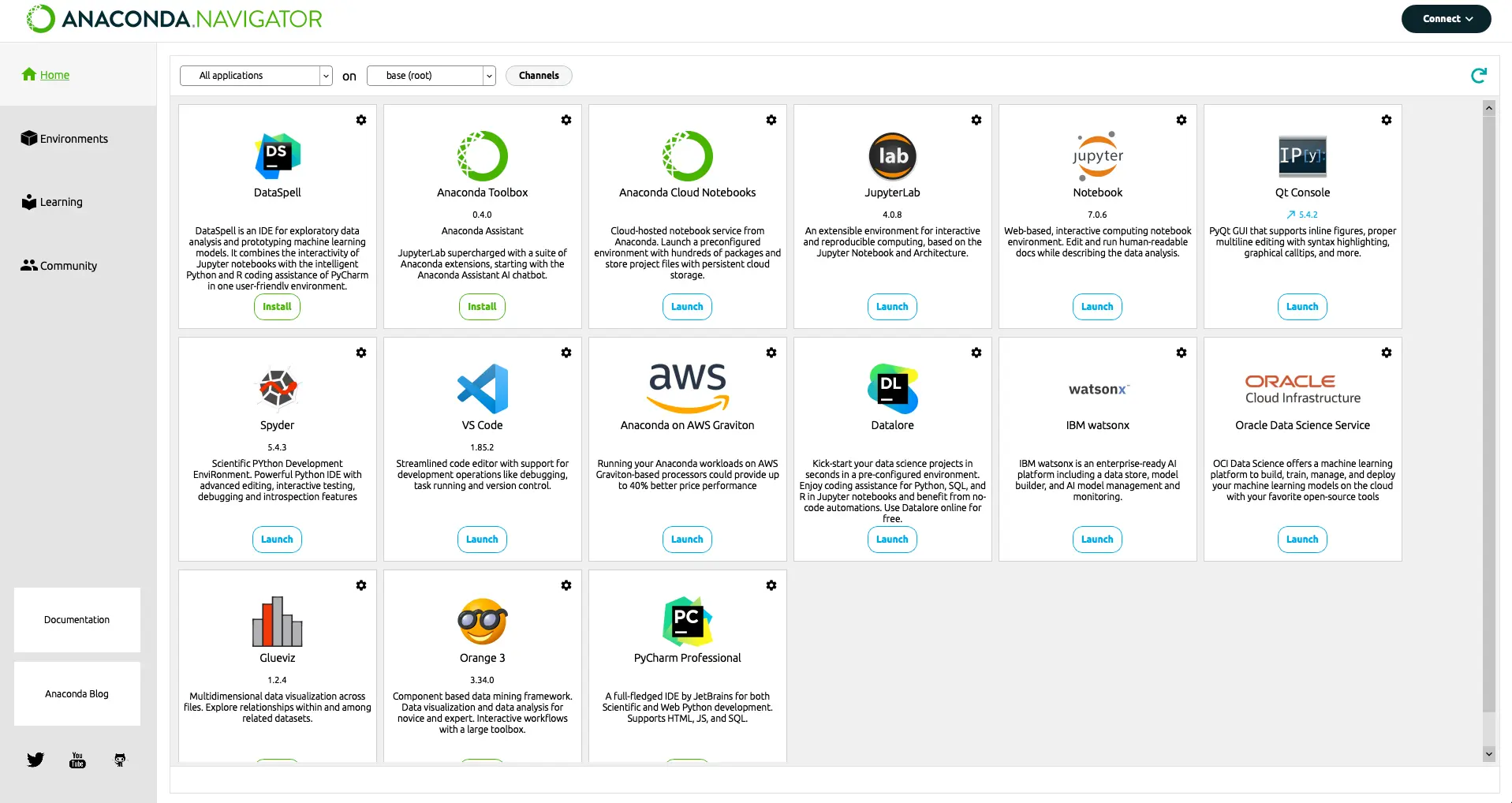The image size is (1512, 803).
Task: Open gear menu on AWS Graviton card
Action: pyautogui.click(x=771, y=353)
